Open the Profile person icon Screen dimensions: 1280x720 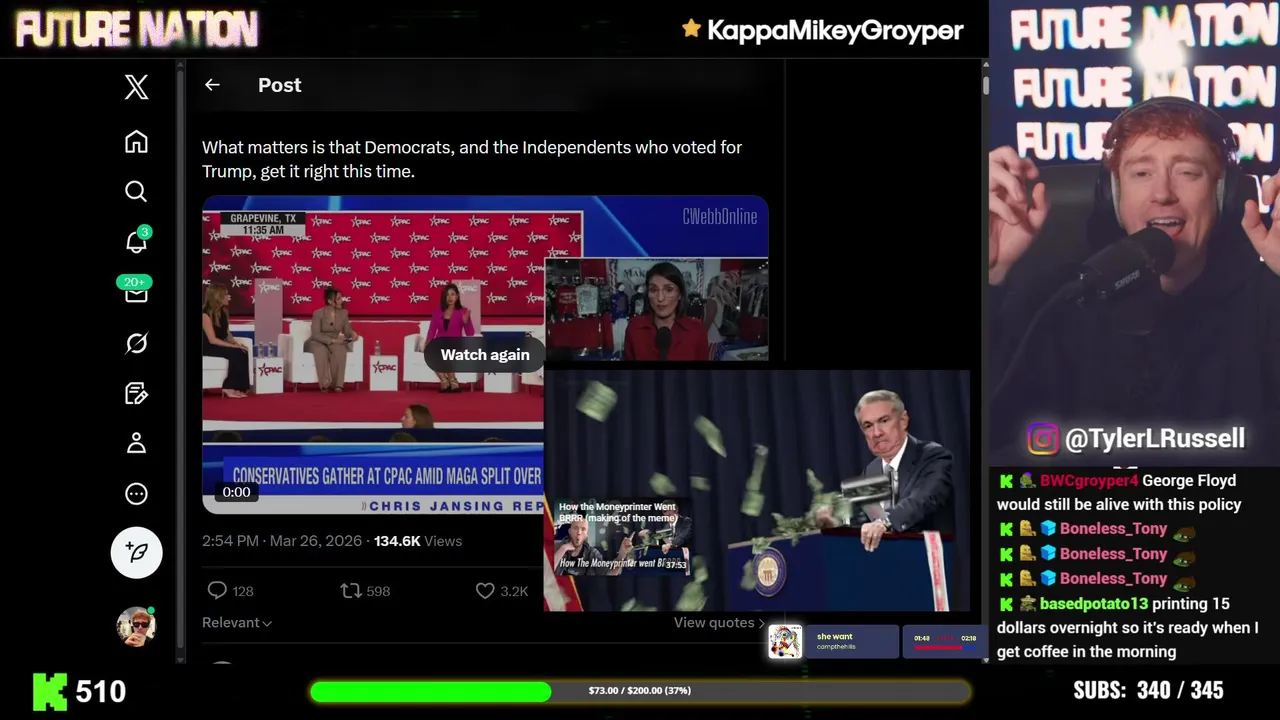coord(136,443)
